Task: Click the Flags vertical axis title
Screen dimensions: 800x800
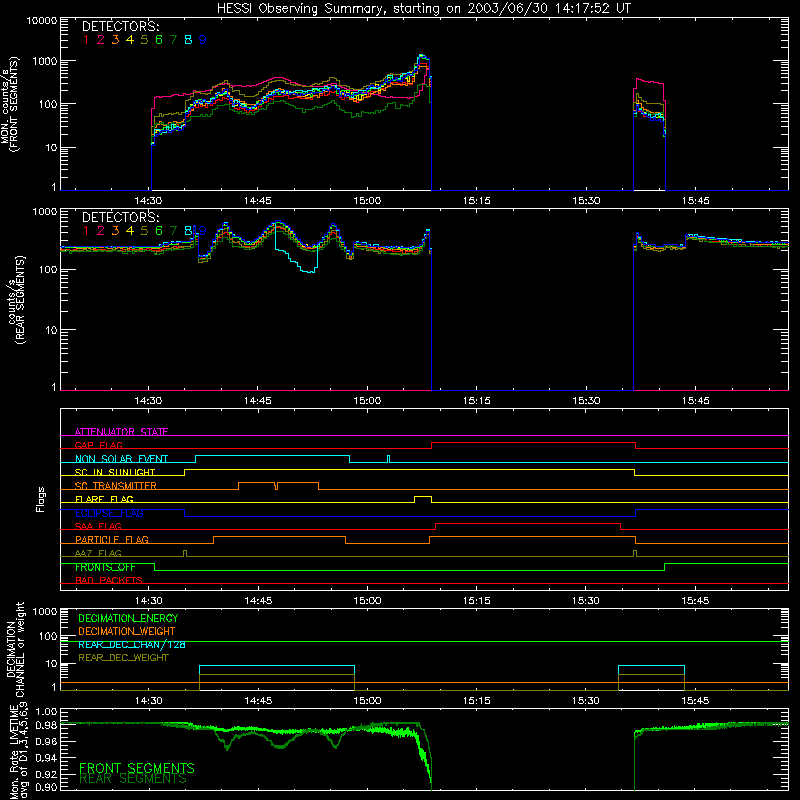Action: click(40, 499)
